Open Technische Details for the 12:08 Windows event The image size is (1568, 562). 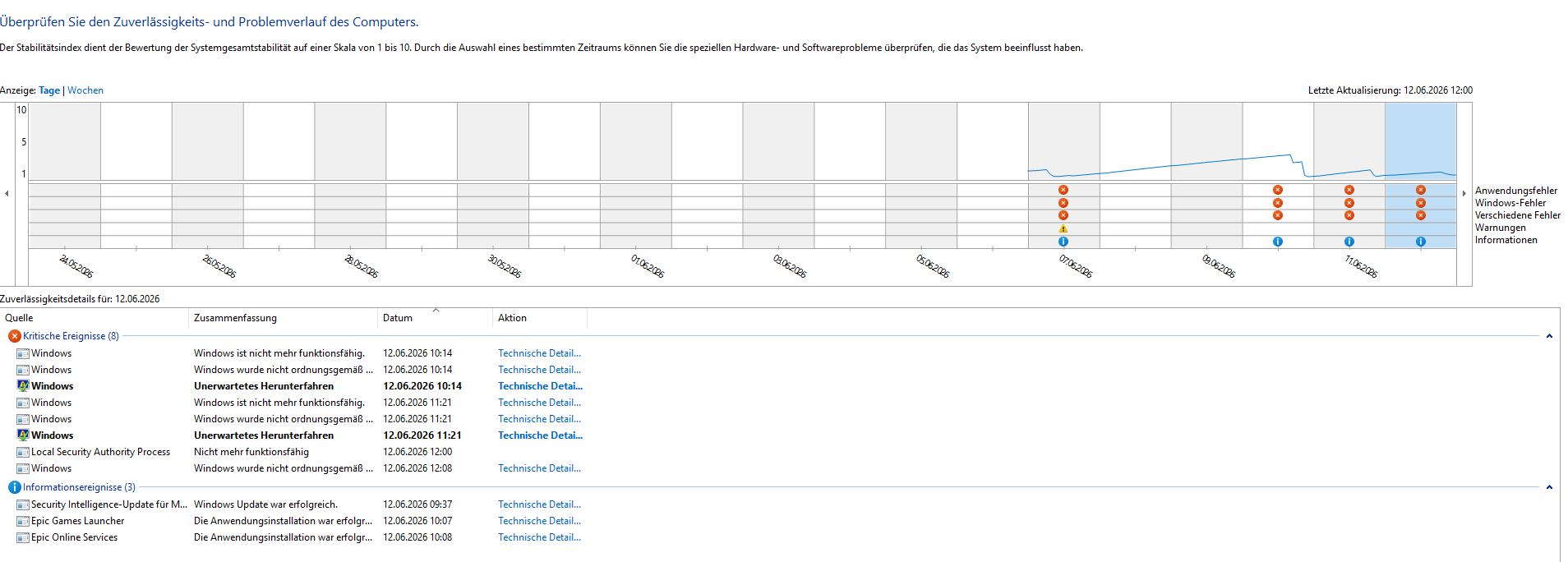coord(539,468)
